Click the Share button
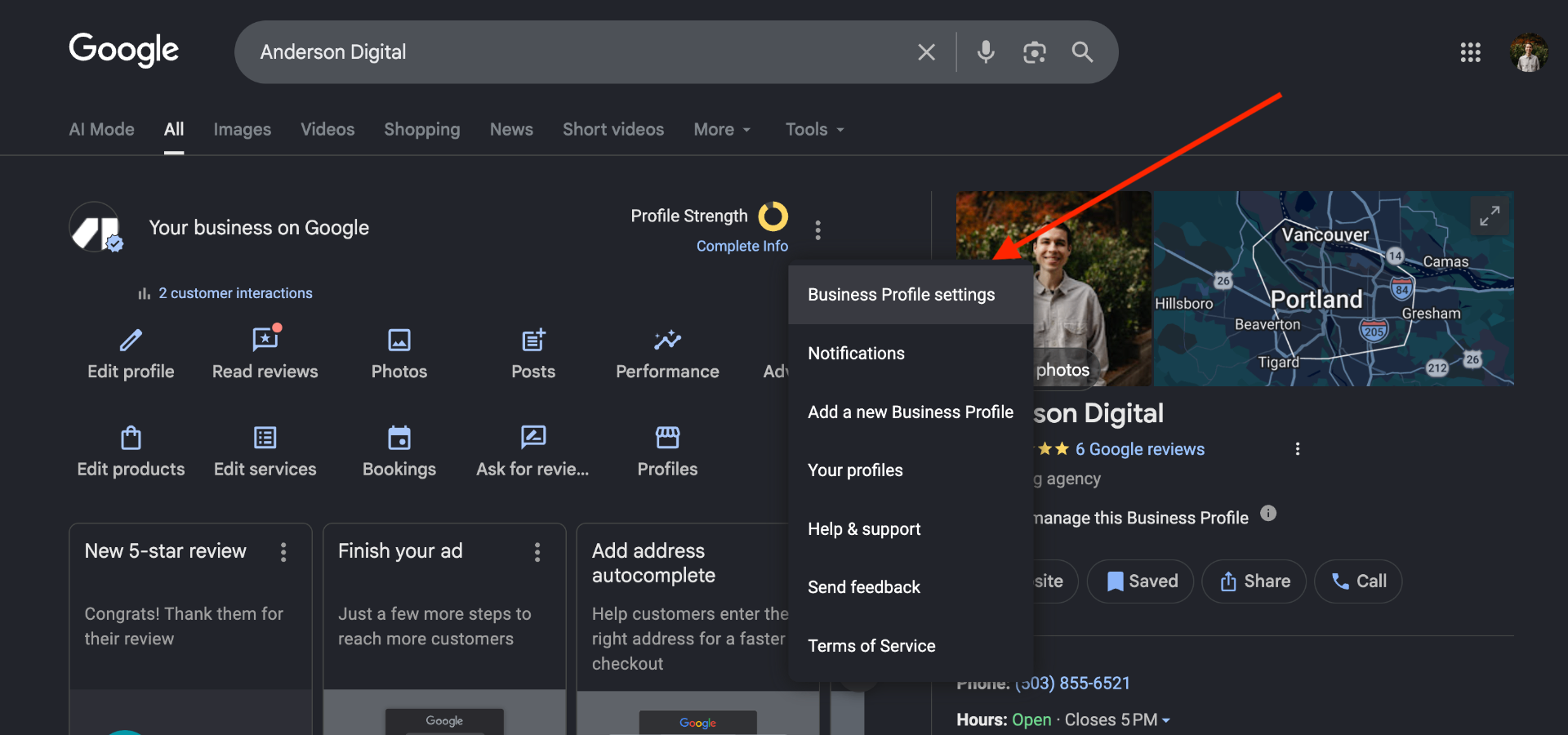This screenshot has height=735, width=1568. click(1254, 581)
